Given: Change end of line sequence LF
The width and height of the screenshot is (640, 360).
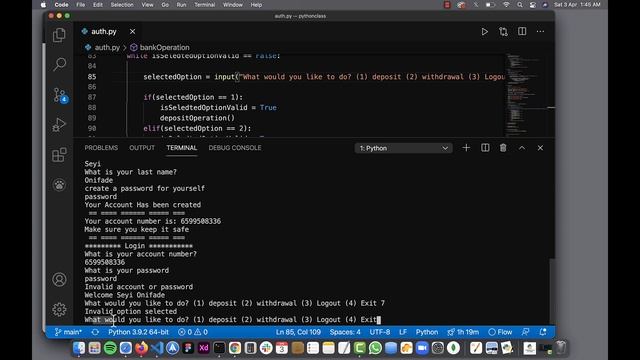Looking at the screenshot, I should click(403, 332).
